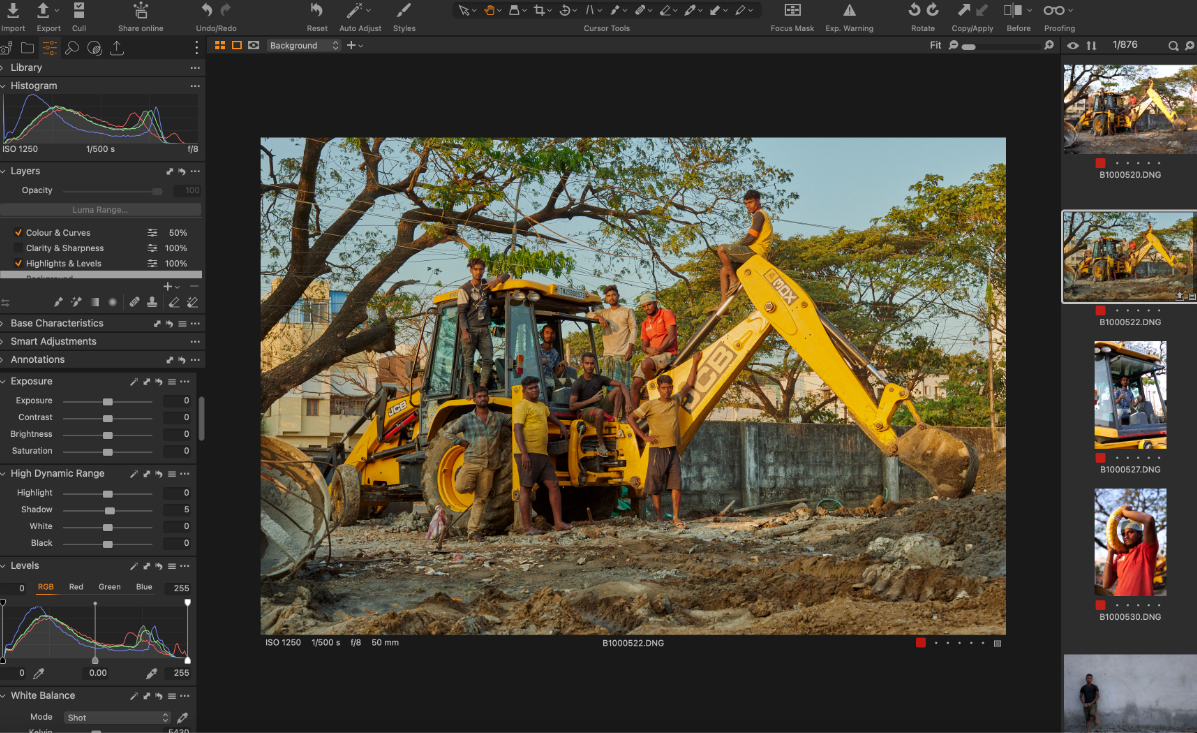Switch viewer to multi-view grid mode
This screenshot has height=733, width=1197.
[220, 45]
